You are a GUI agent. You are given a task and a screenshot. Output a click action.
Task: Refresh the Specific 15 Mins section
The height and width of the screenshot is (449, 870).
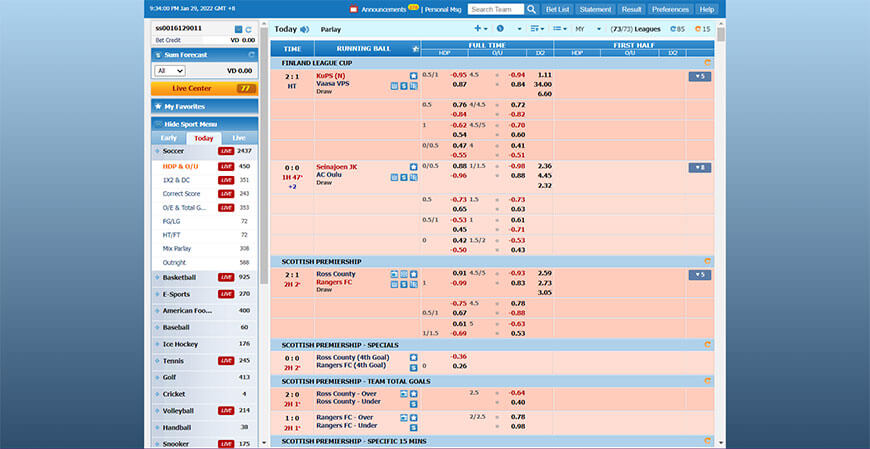click(707, 441)
